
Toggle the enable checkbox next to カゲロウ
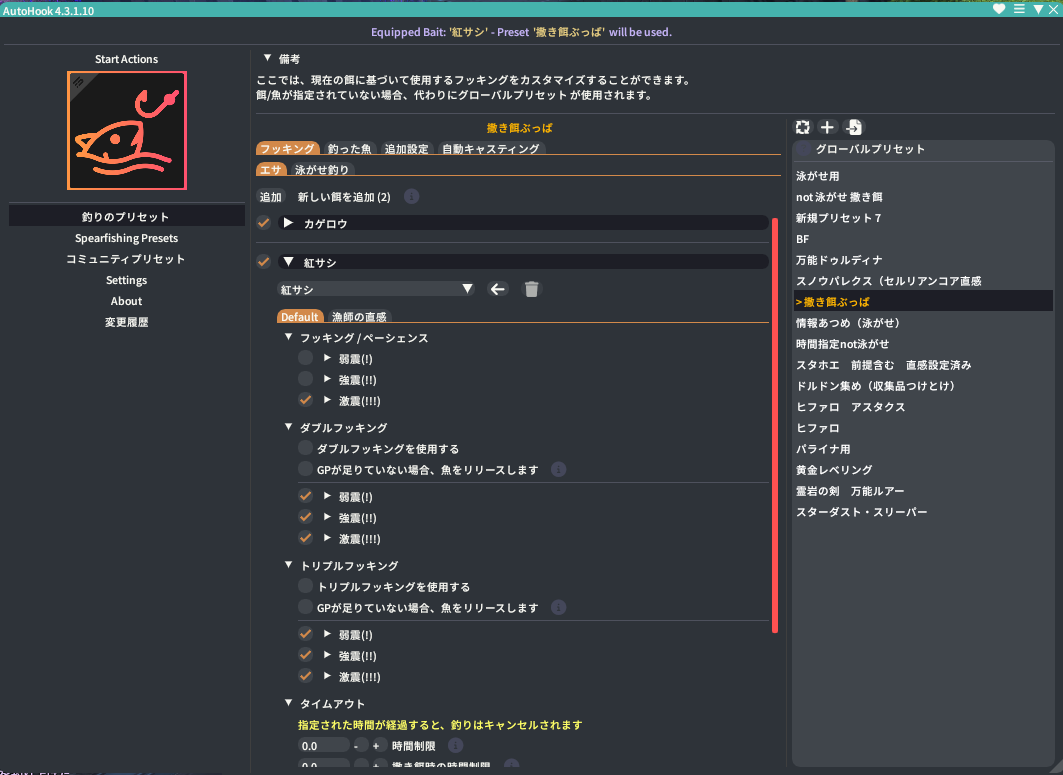pyautogui.click(x=264, y=223)
